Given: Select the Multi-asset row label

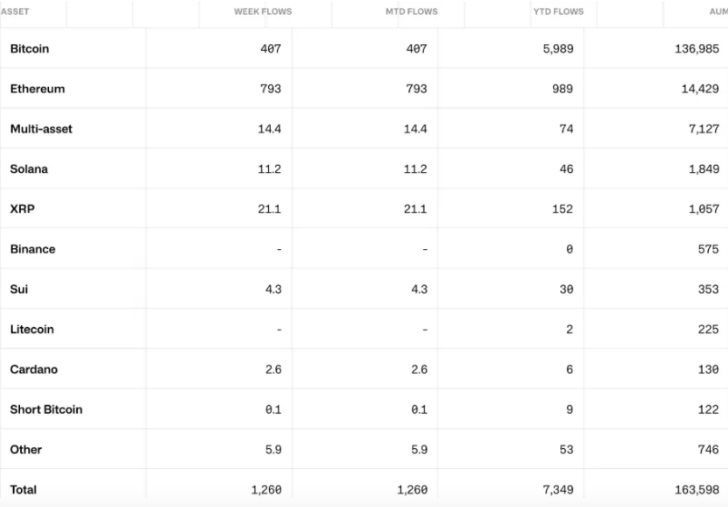Looking at the screenshot, I should [41, 129].
